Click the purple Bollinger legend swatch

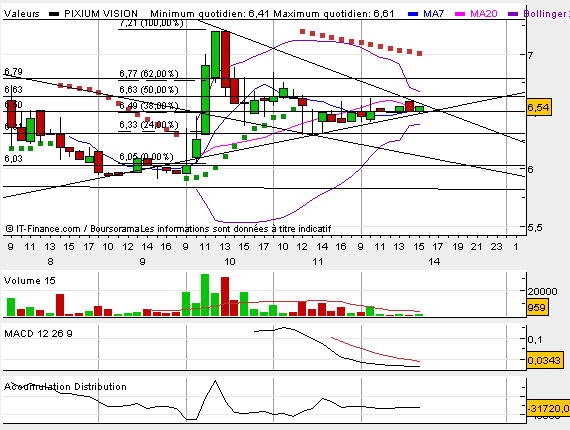513,14
